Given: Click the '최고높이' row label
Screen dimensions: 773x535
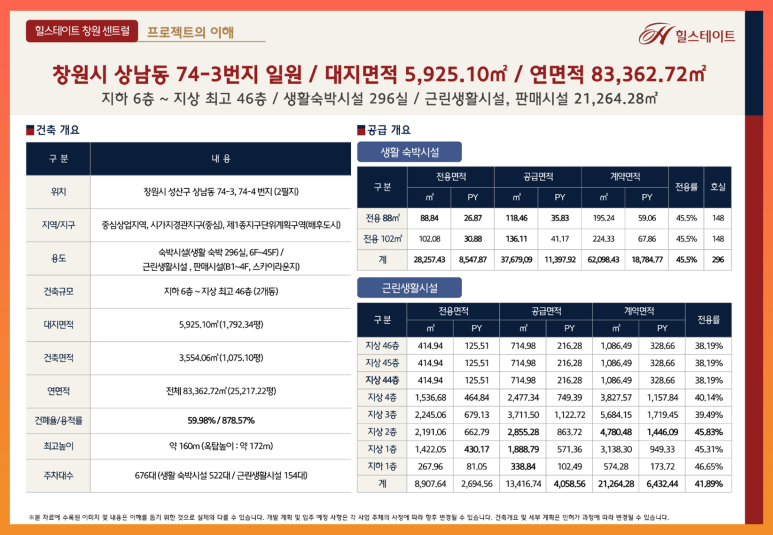Looking at the screenshot, I should 58,446.
